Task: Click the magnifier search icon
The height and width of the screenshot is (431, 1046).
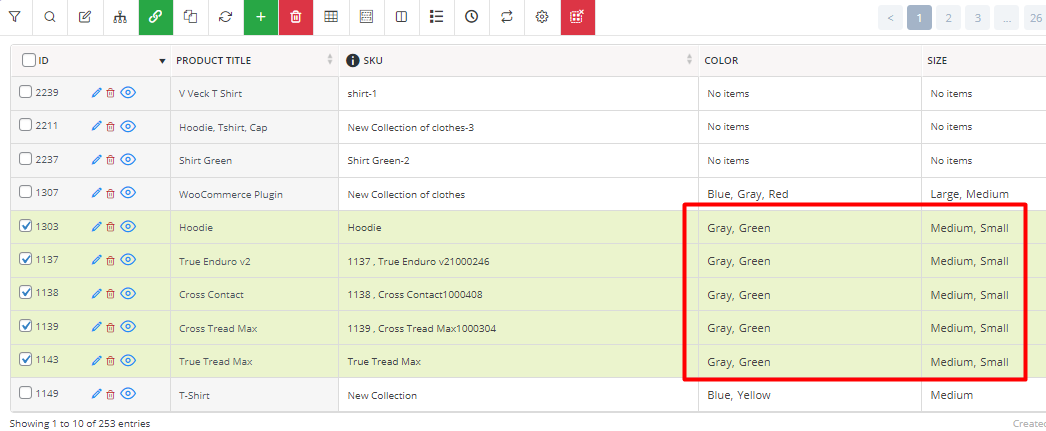Action: [50, 17]
